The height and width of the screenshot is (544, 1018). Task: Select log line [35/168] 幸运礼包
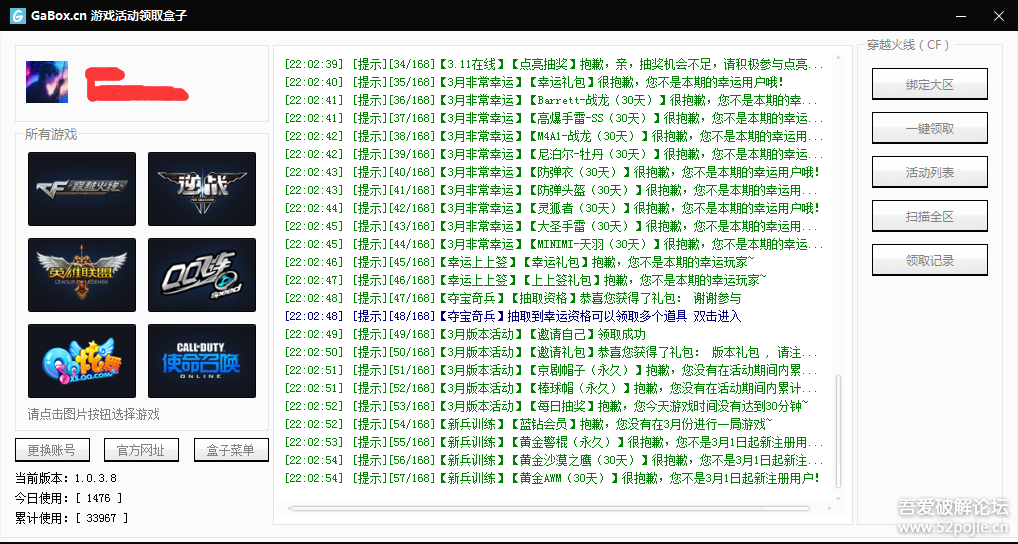534,82
